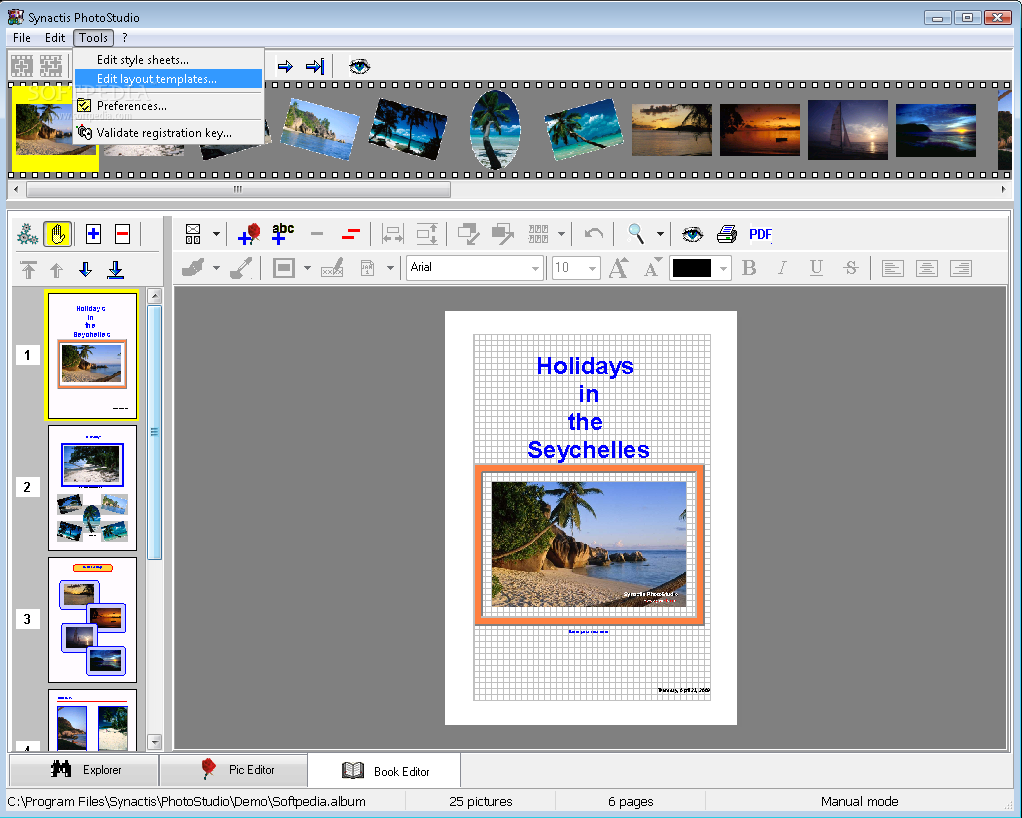Switch to the Explorer tab
This screenshot has width=1022, height=818.
click(84, 770)
